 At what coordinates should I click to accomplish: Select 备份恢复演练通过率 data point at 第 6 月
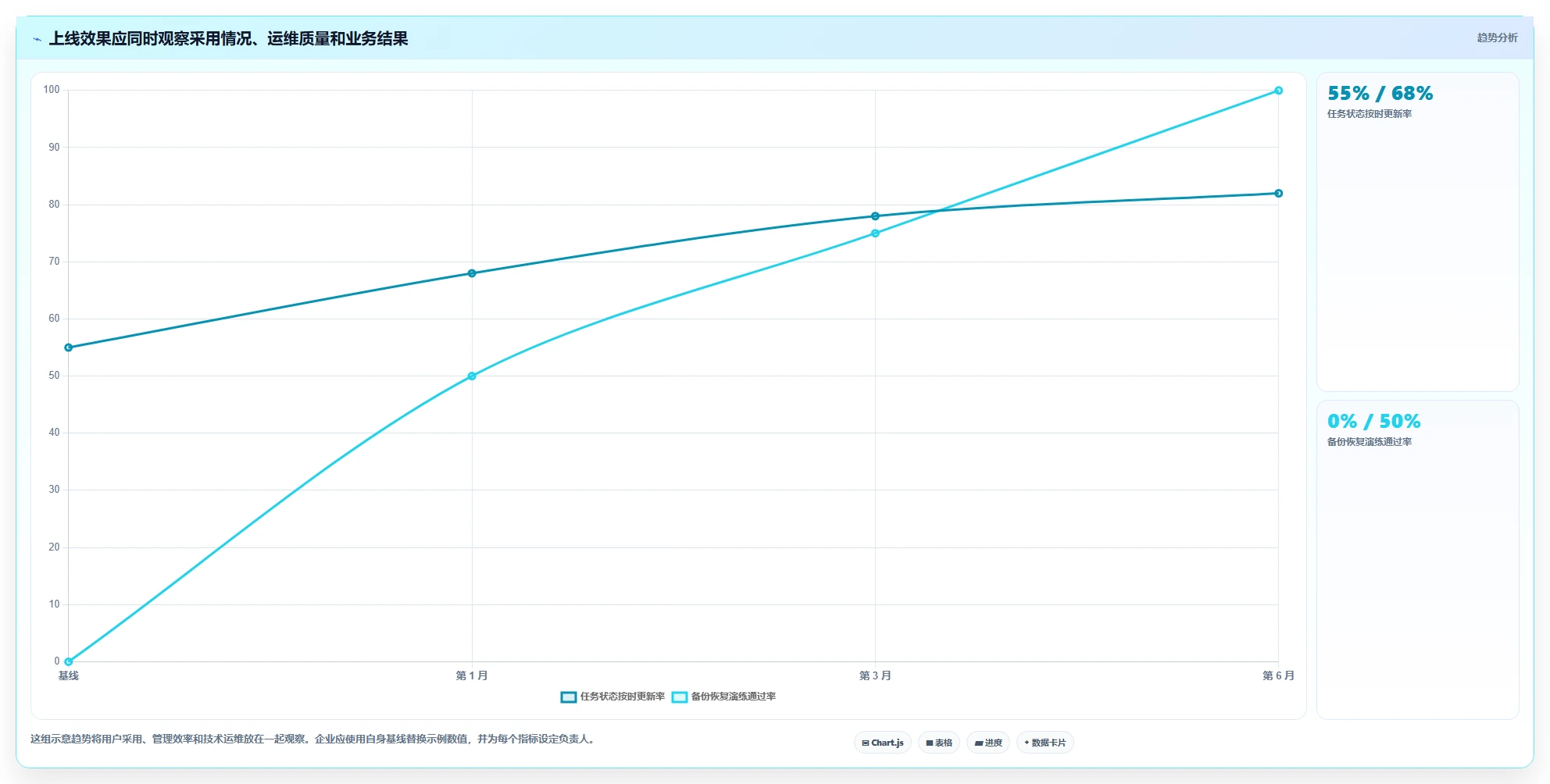click(1278, 91)
